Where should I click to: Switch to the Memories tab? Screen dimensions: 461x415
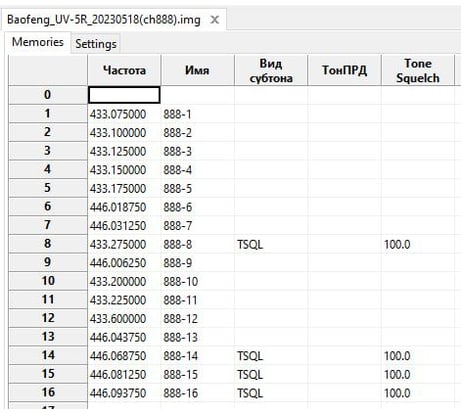(x=38, y=42)
